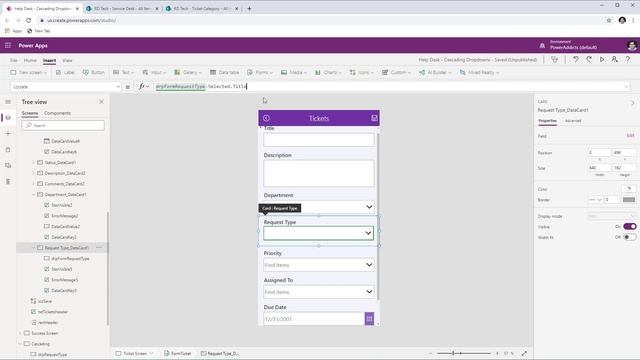Image resolution: width=640 pixels, height=360 pixels.
Task: Collapse Department_DataCard1 in tree view
Action: pyautogui.click(x=33, y=194)
